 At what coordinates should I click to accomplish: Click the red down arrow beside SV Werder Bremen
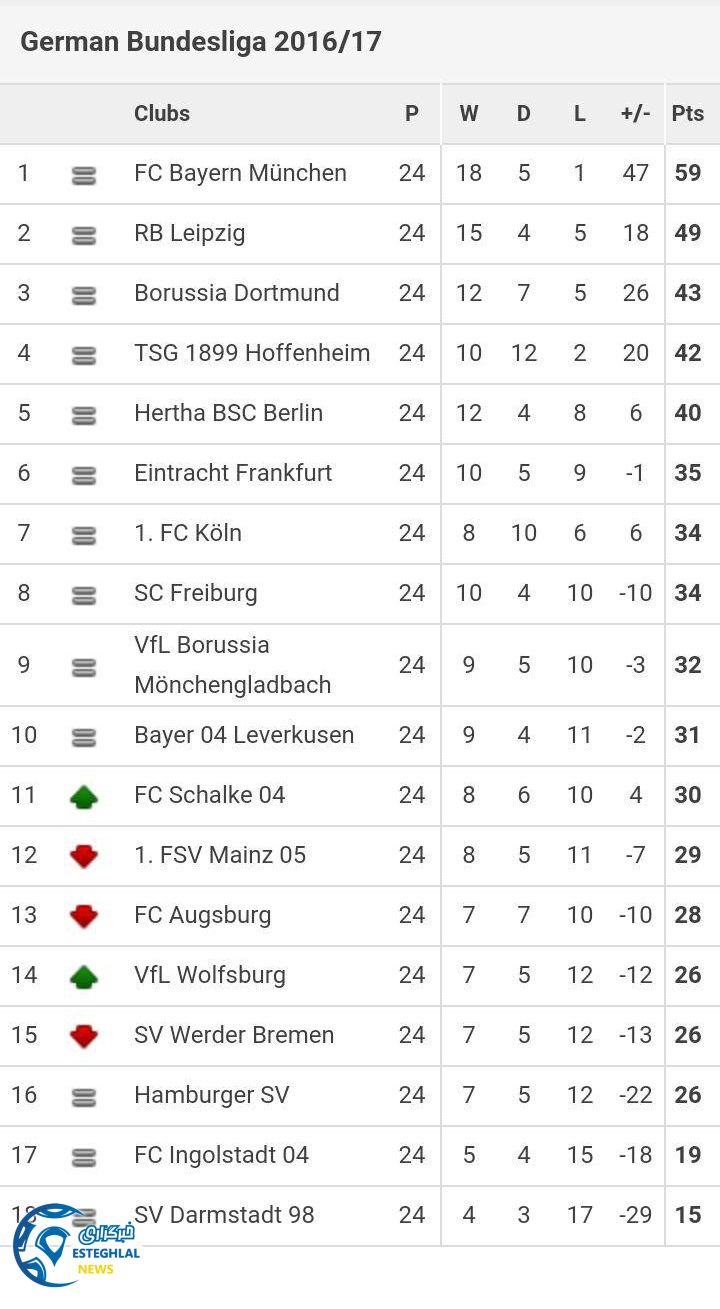click(x=84, y=1036)
